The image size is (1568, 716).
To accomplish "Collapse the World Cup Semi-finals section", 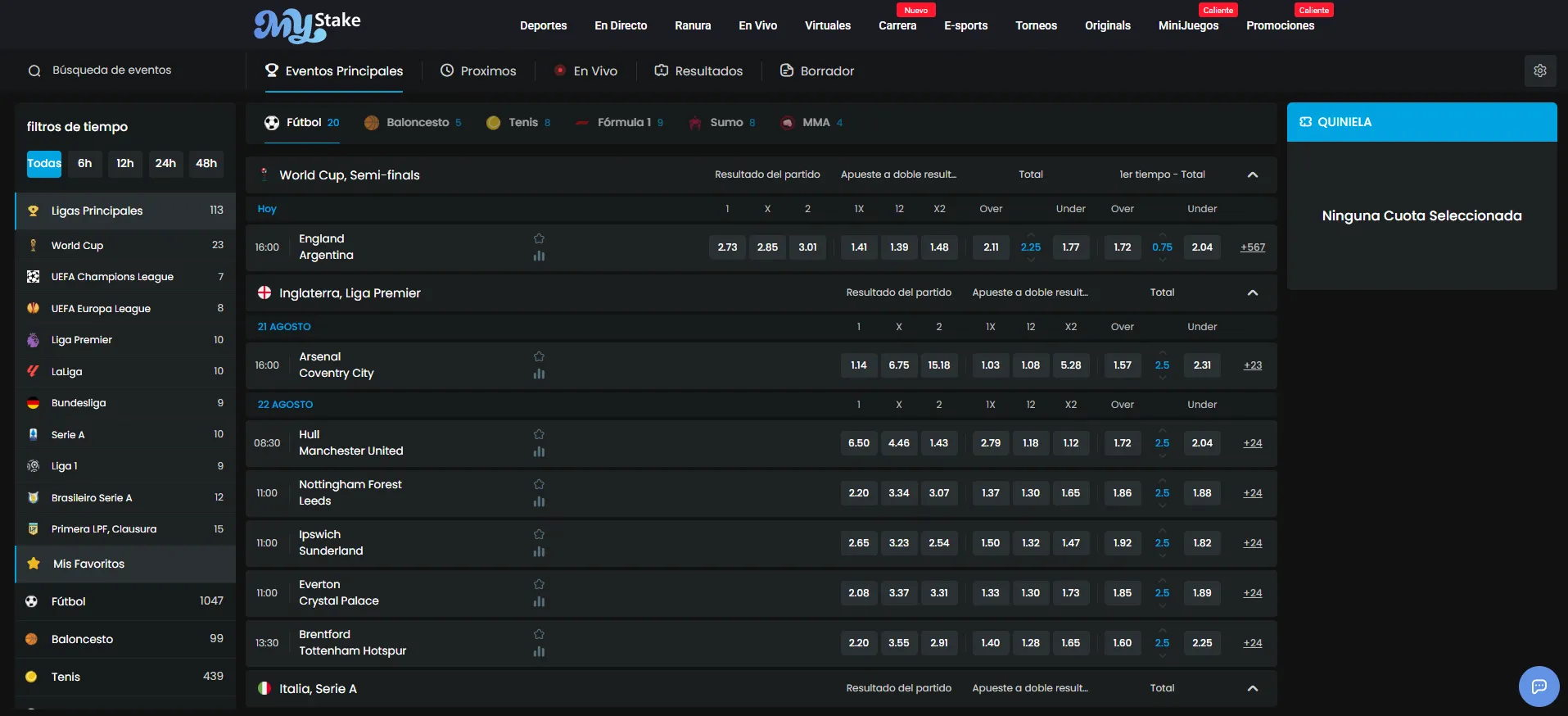I will (x=1252, y=174).
